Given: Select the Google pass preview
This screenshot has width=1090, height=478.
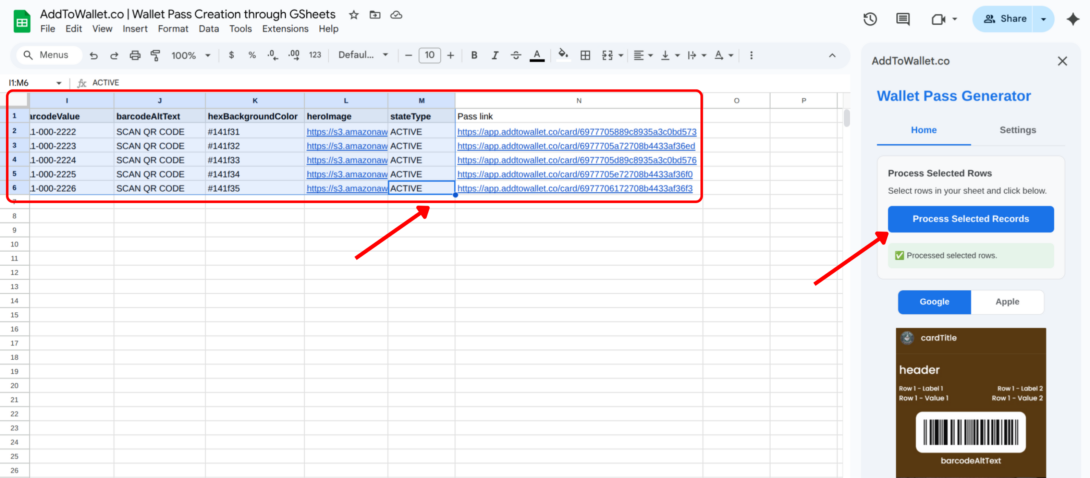Looking at the screenshot, I should (x=934, y=302).
